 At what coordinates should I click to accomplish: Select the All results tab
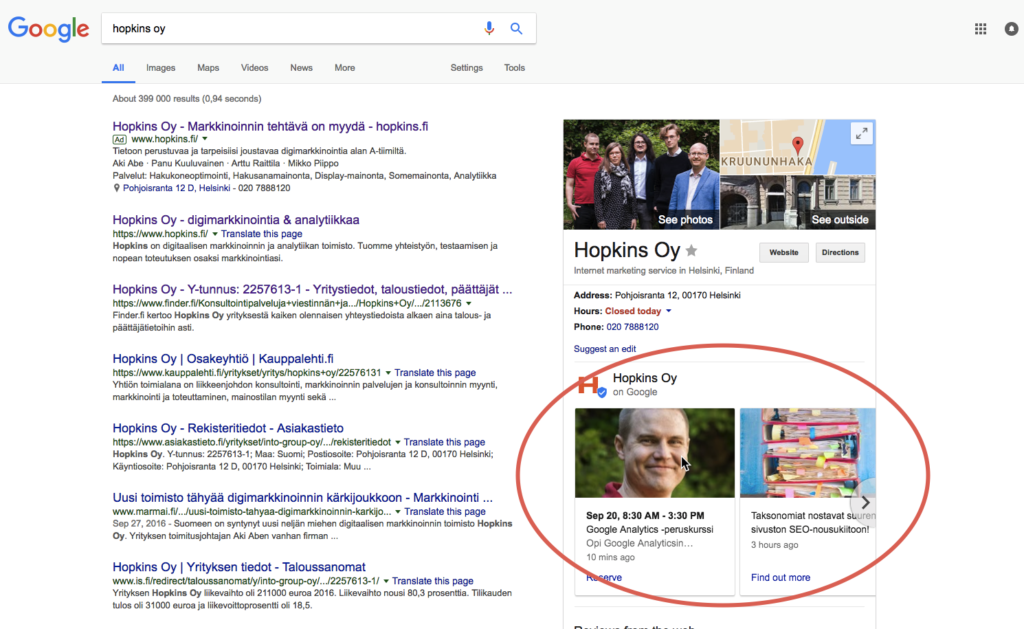(x=118, y=68)
